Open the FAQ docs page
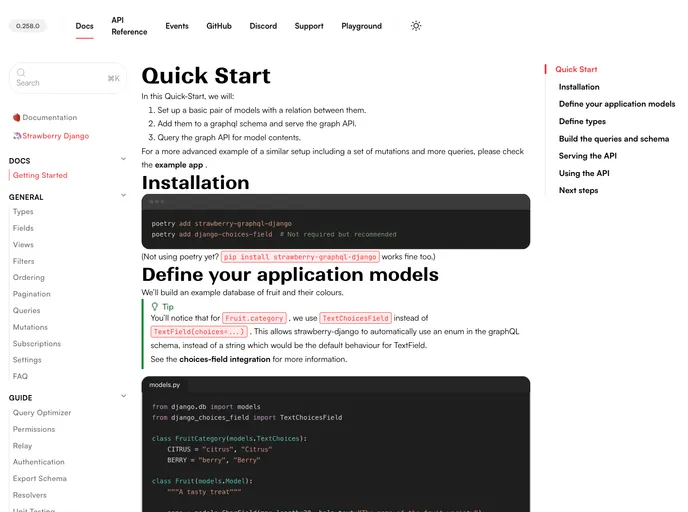Image resolution: width=688 pixels, height=512 pixels. pos(20,376)
